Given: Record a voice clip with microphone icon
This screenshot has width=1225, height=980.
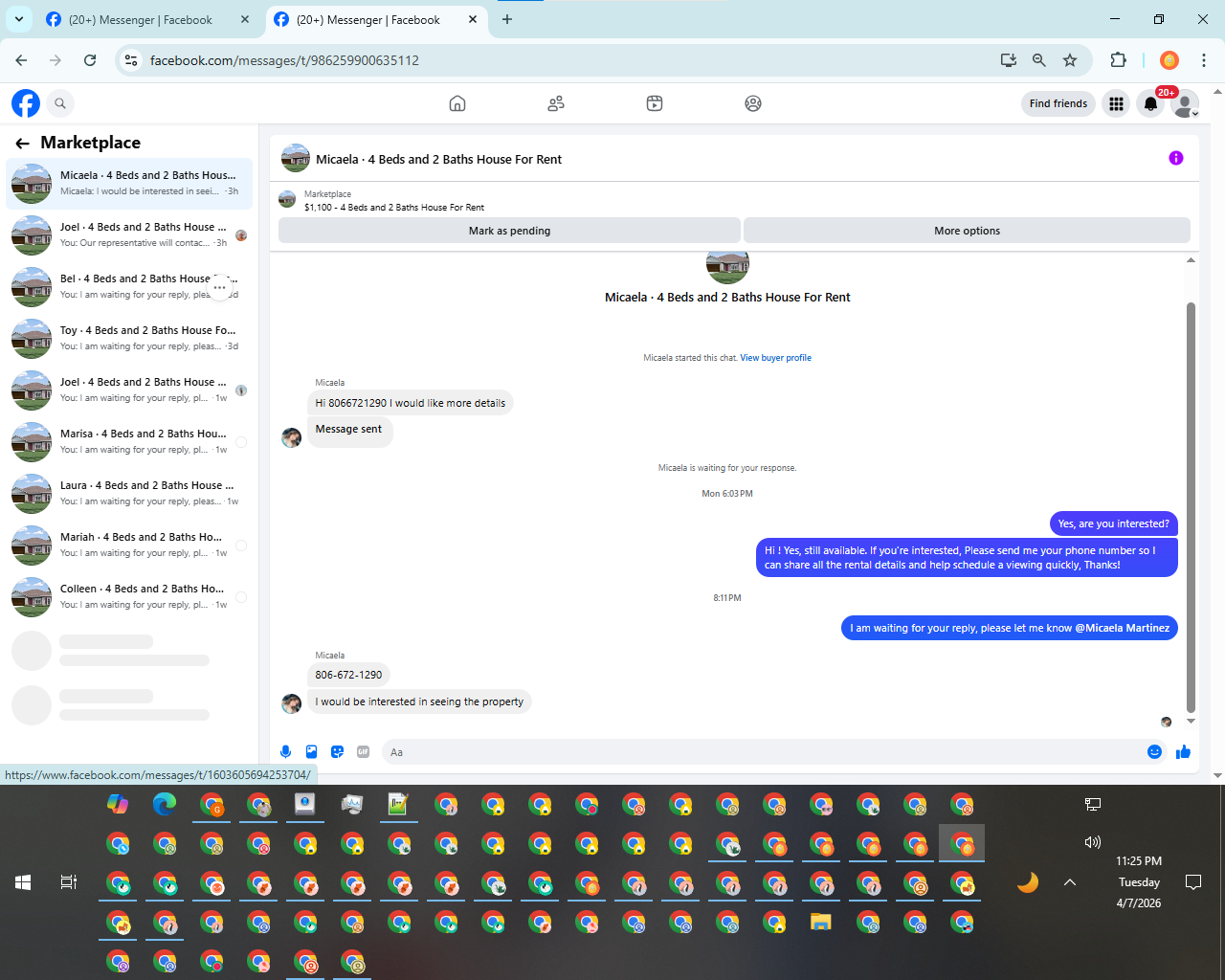Looking at the screenshot, I should click(x=285, y=752).
